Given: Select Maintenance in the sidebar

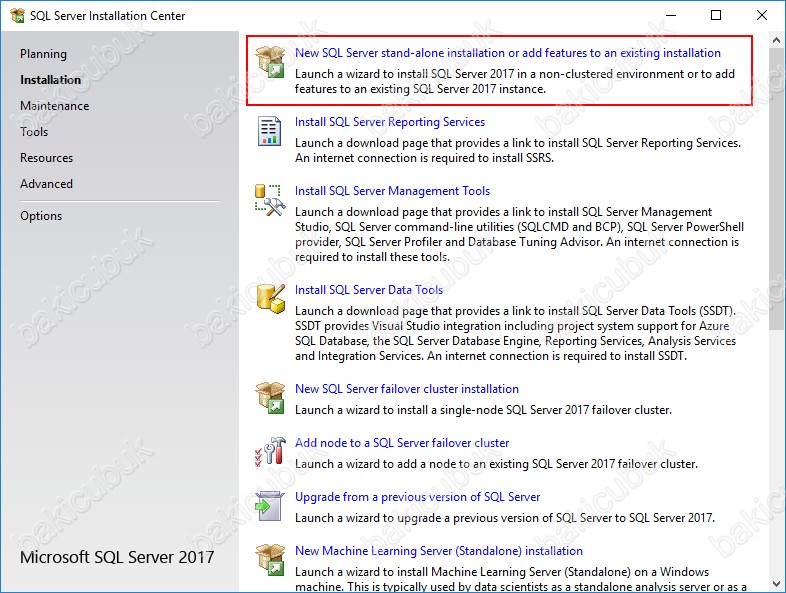Looking at the screenshot, I should (54, 106).
